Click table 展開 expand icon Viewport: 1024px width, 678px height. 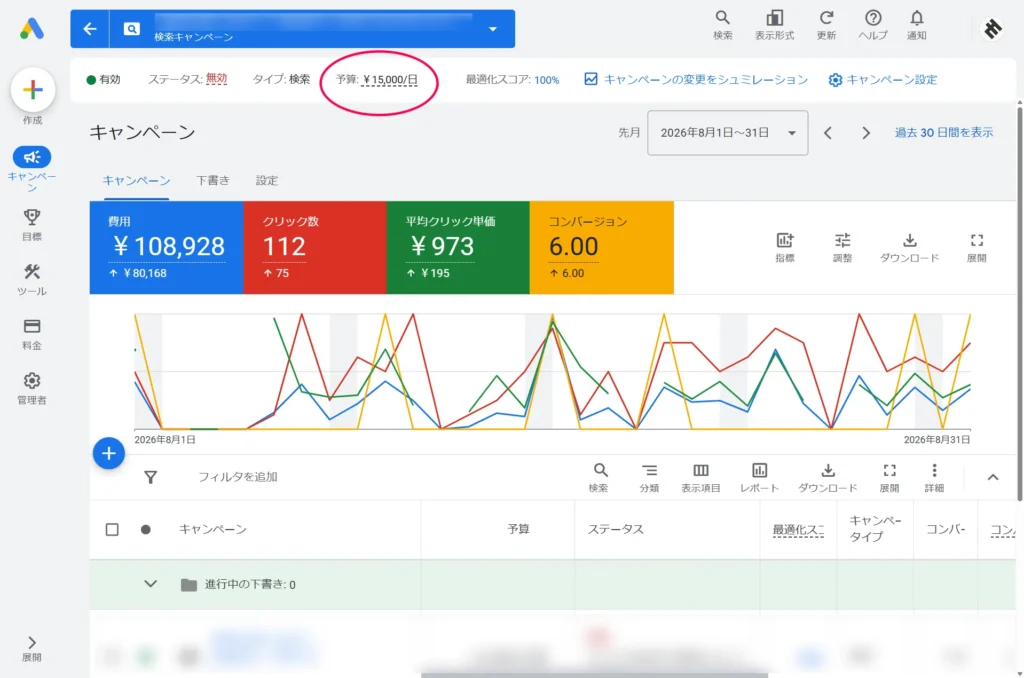click(889, 477)
